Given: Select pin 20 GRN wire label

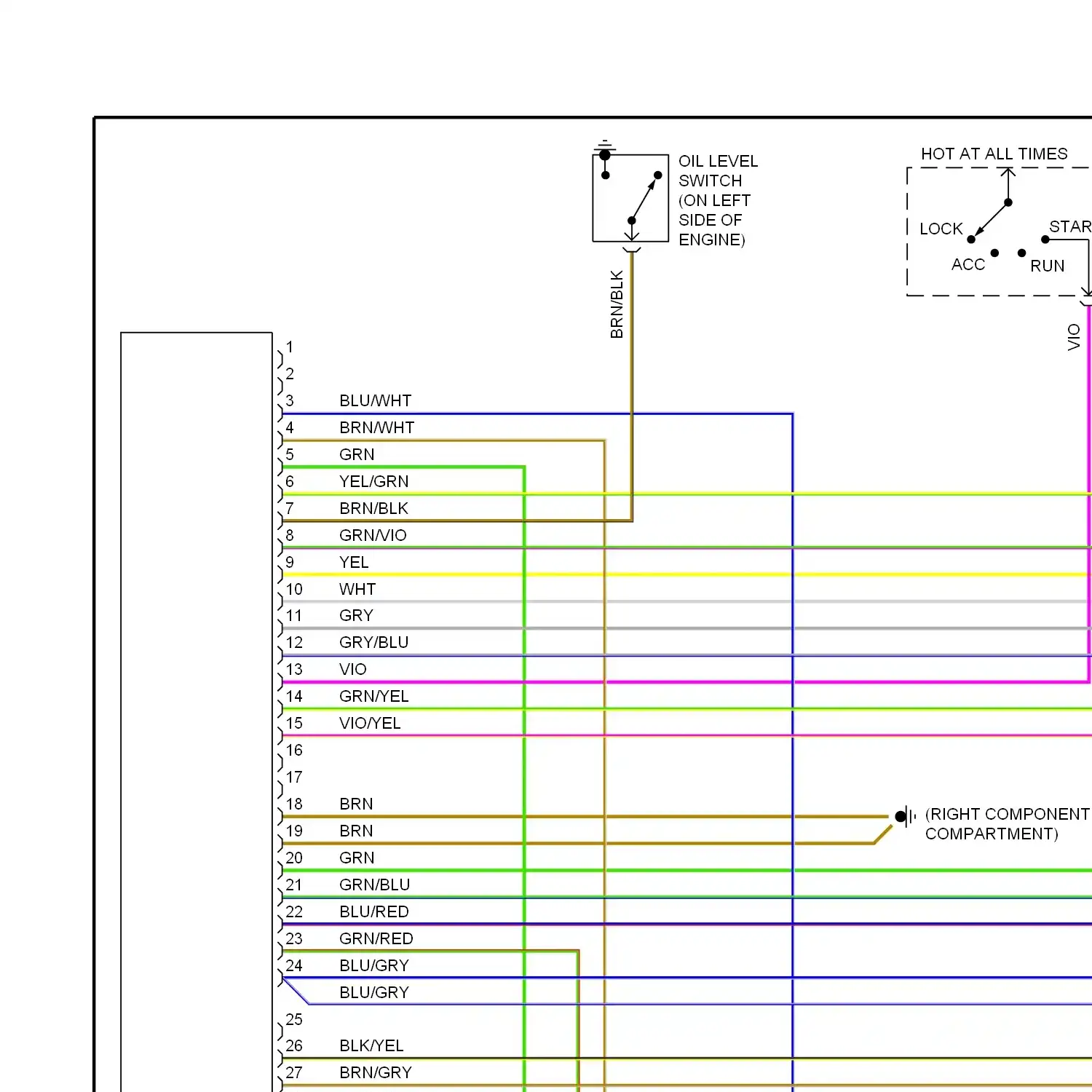Looking at the screenshot, I should (x=357, y=858).
